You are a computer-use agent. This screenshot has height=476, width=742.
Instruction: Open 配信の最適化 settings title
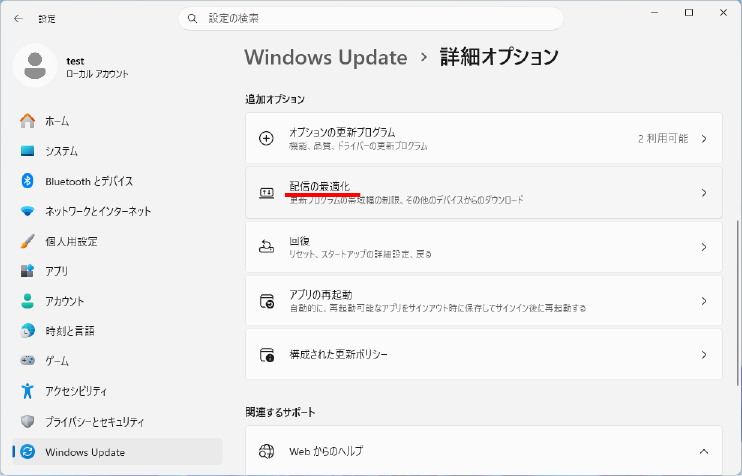[320, 186]
